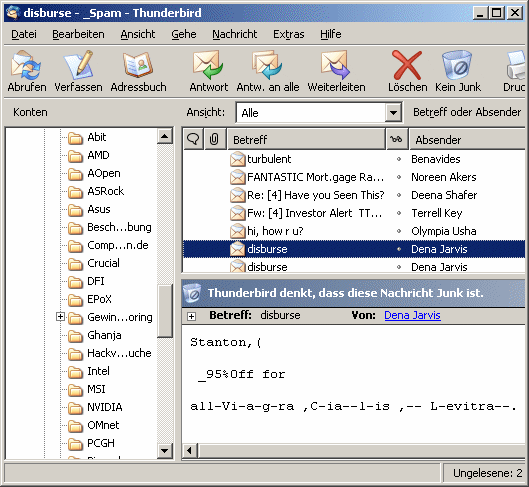Viewport: 529px width, 487px height.
Task: Open the Ansicht menu
Action: [x=138, y=34]
